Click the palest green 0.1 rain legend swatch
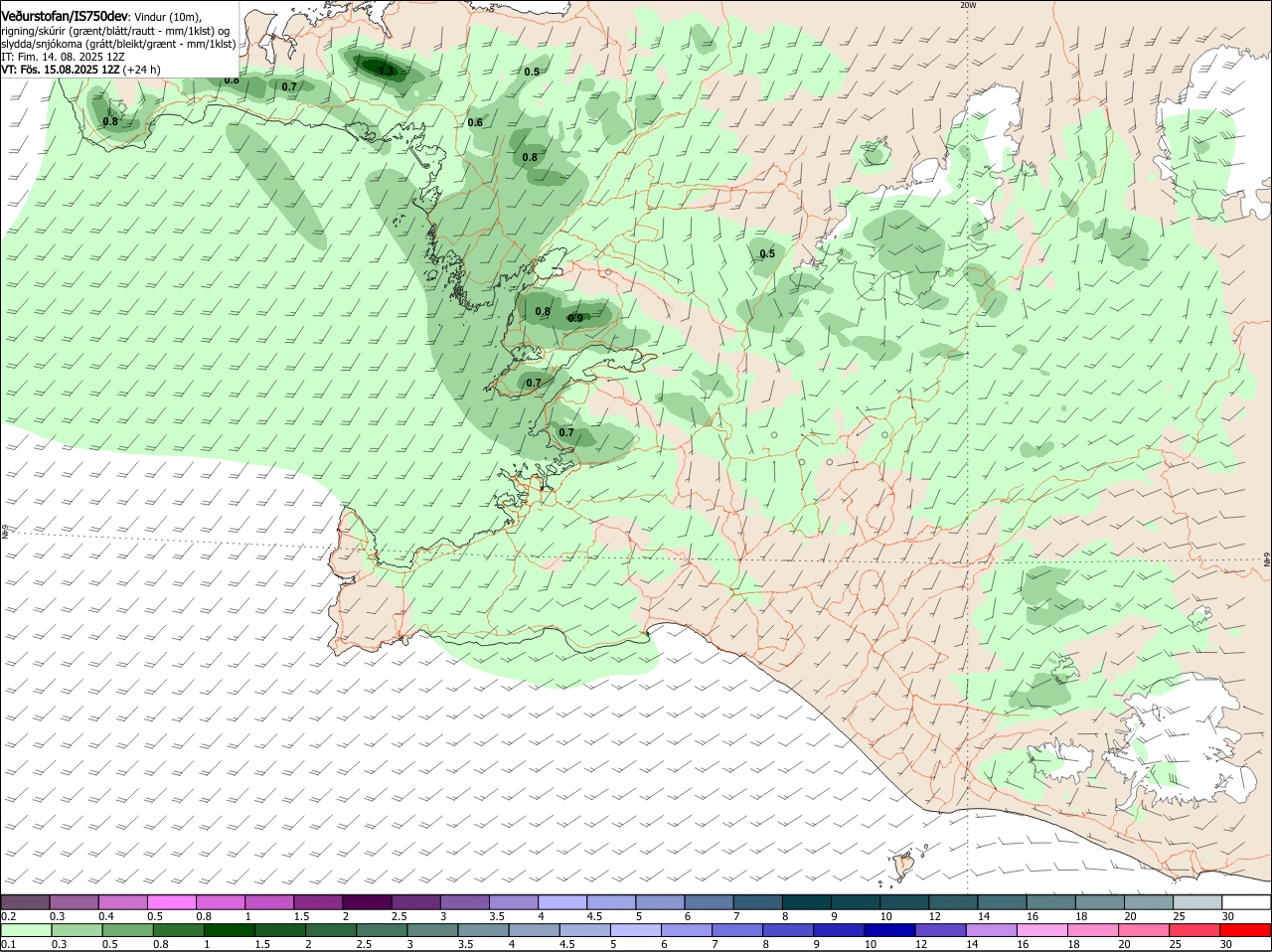Image resolution: width=1272 pixels, height=952 pixels. (25, 931)
